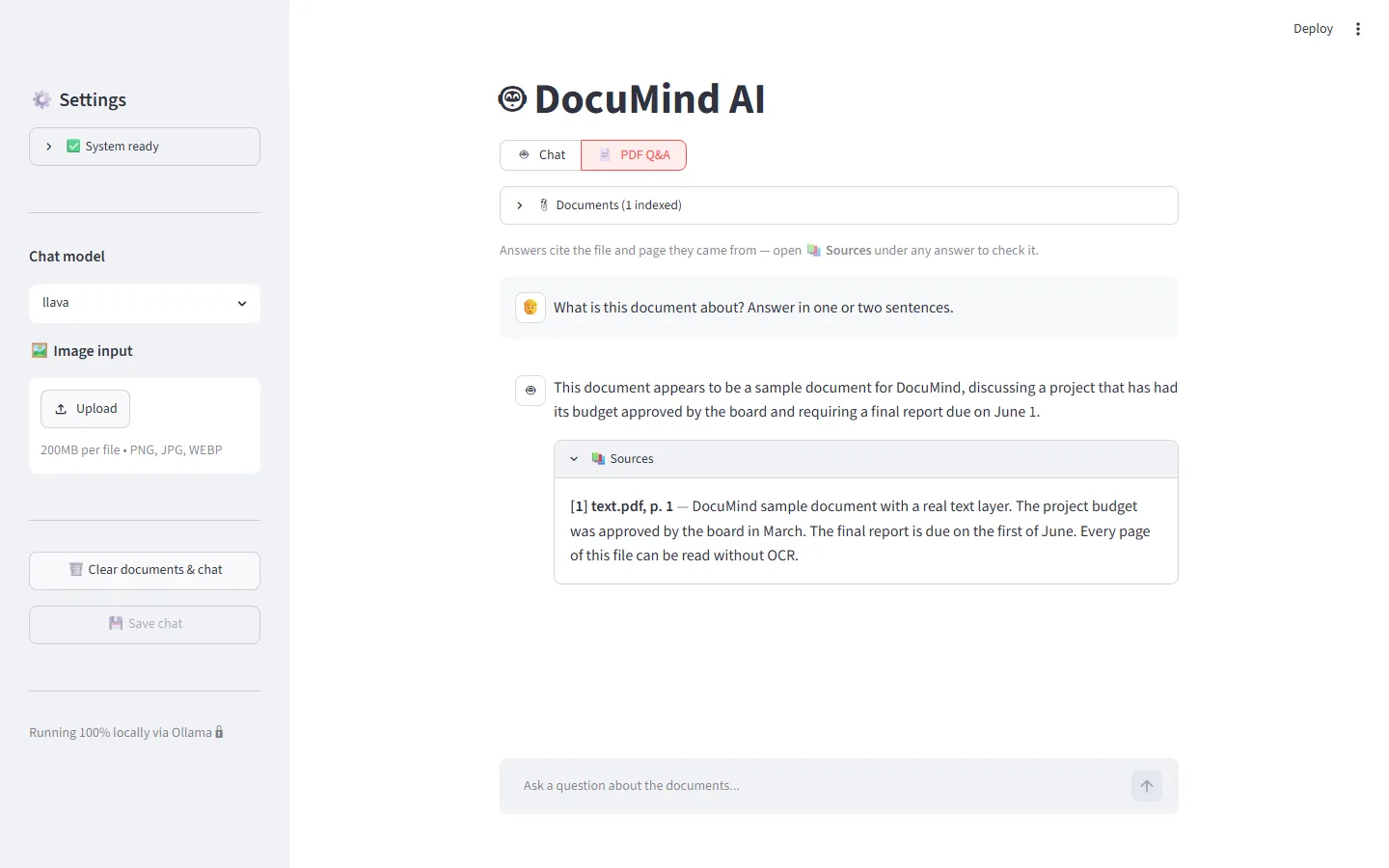The height and width of the screenshot is (868, 1389).
Task: Click the books icon in the Sources header
Action: click(598, 459)
